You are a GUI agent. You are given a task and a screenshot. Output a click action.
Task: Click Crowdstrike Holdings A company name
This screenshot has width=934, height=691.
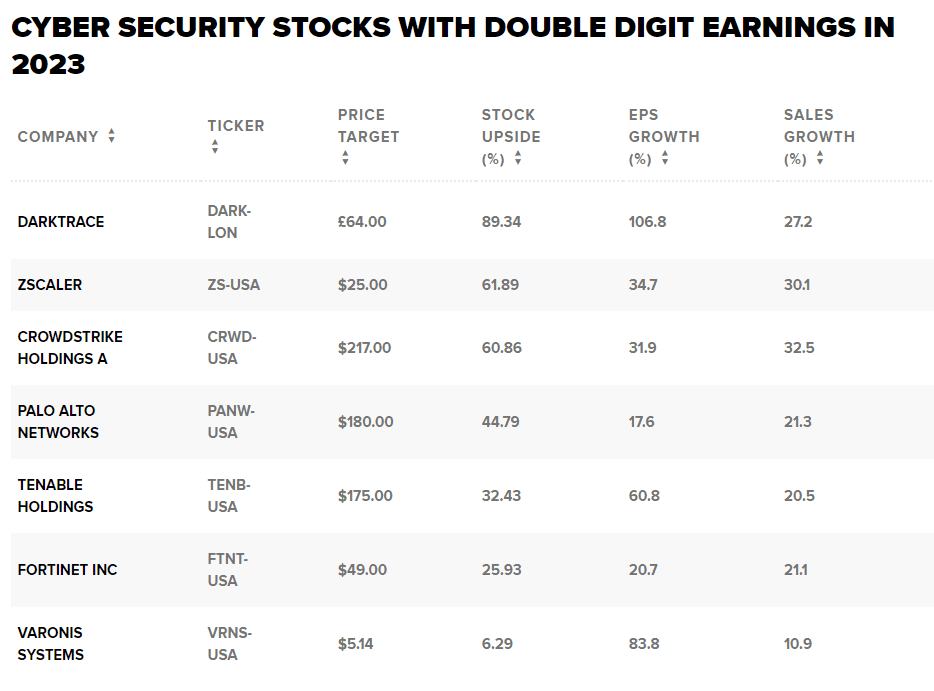pyautogui.click(x=70, y=348)
